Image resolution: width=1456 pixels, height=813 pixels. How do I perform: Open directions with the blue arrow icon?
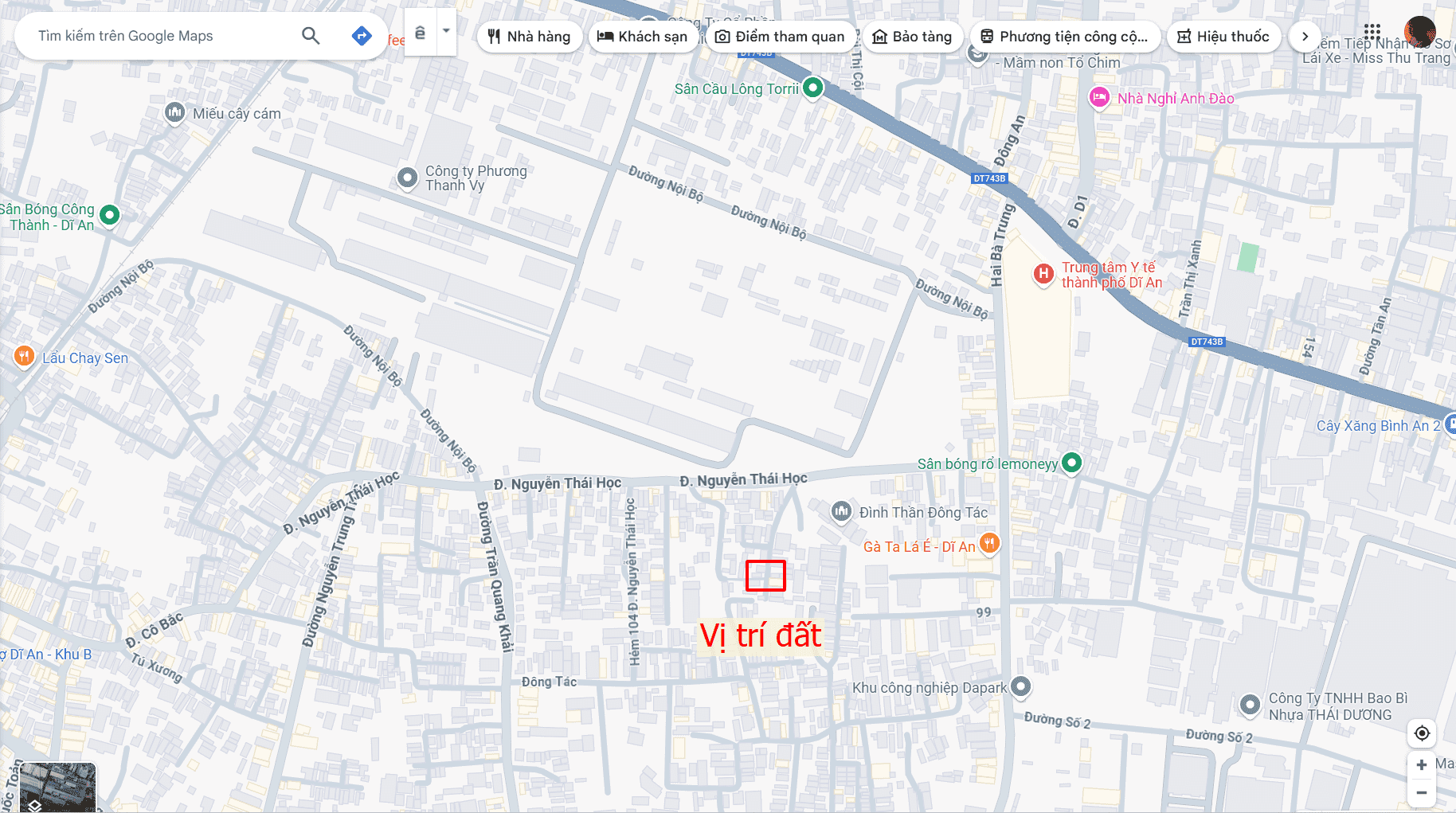point(362,36)
